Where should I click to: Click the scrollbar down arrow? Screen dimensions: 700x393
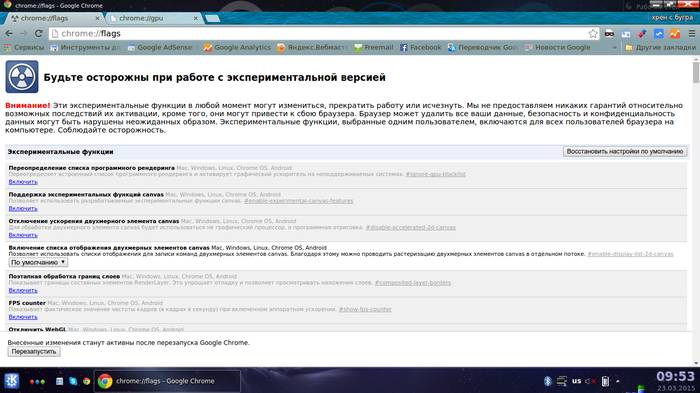point(696,364)
